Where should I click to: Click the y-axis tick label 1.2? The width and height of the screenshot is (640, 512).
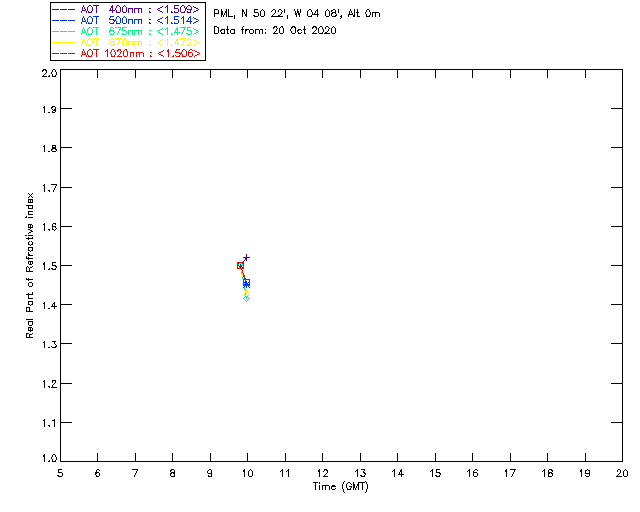click(x=49, y=384)
